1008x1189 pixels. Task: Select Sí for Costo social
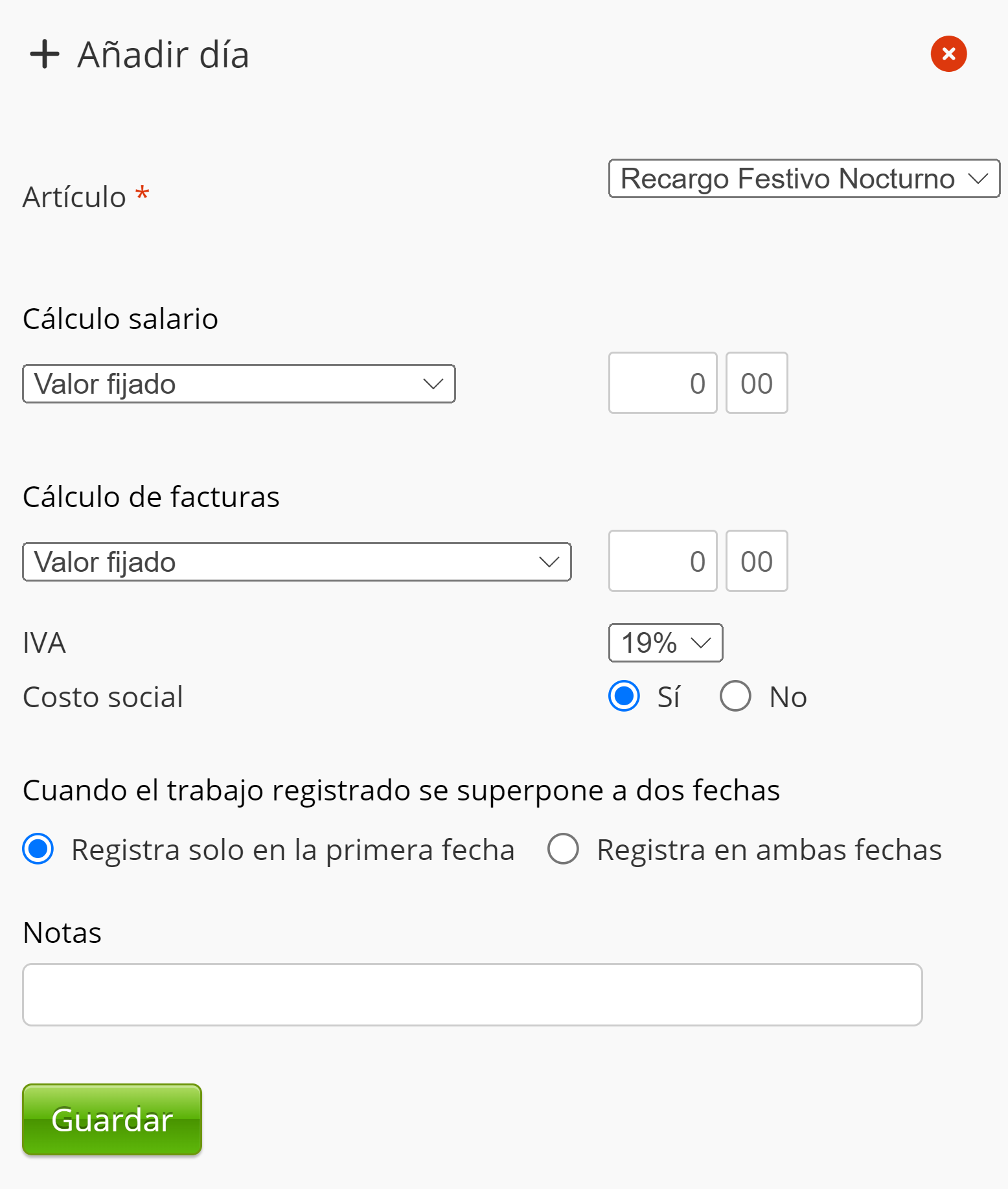(624, 696)
